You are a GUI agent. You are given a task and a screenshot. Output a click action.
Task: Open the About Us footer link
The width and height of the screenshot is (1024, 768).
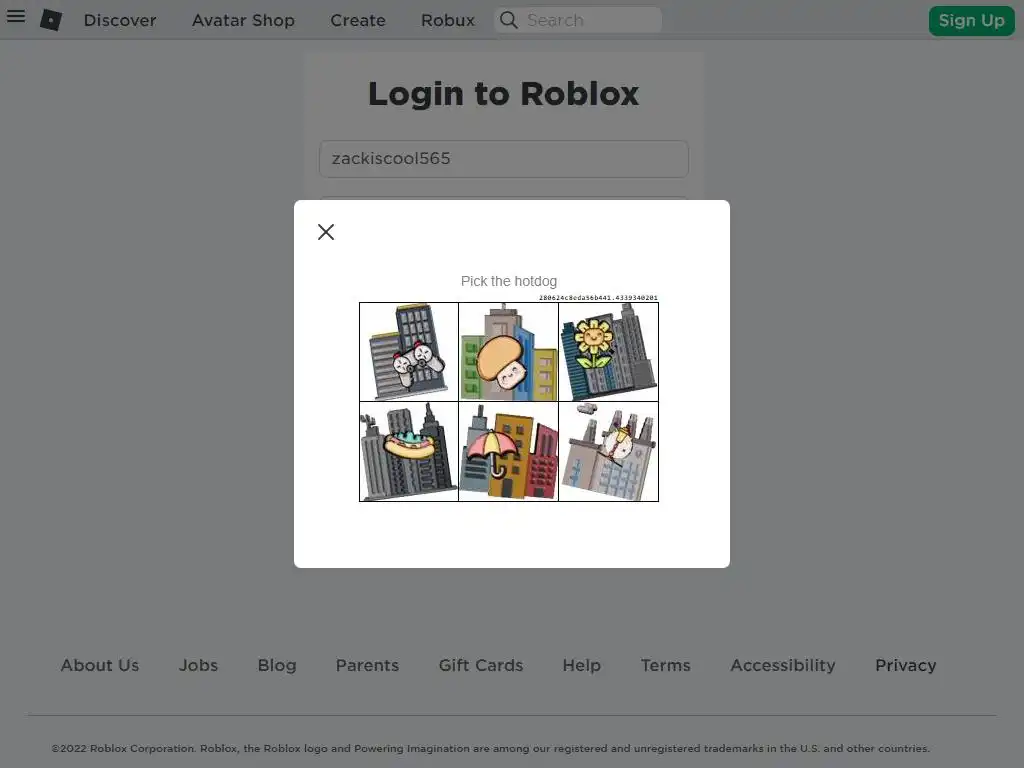(x=100, y=665)
